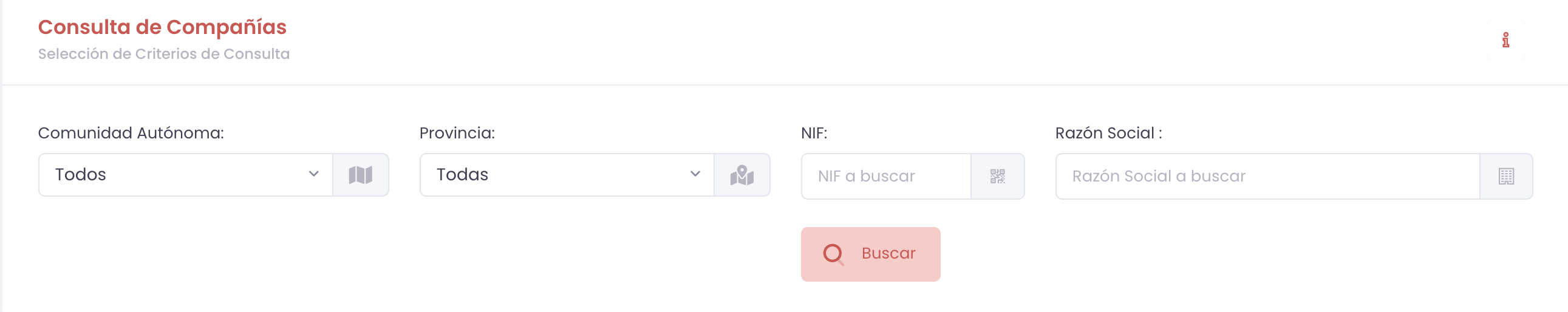Click the chevron arrow of the Todas dropdown
Screen dimensions: 1568x312
695,175
